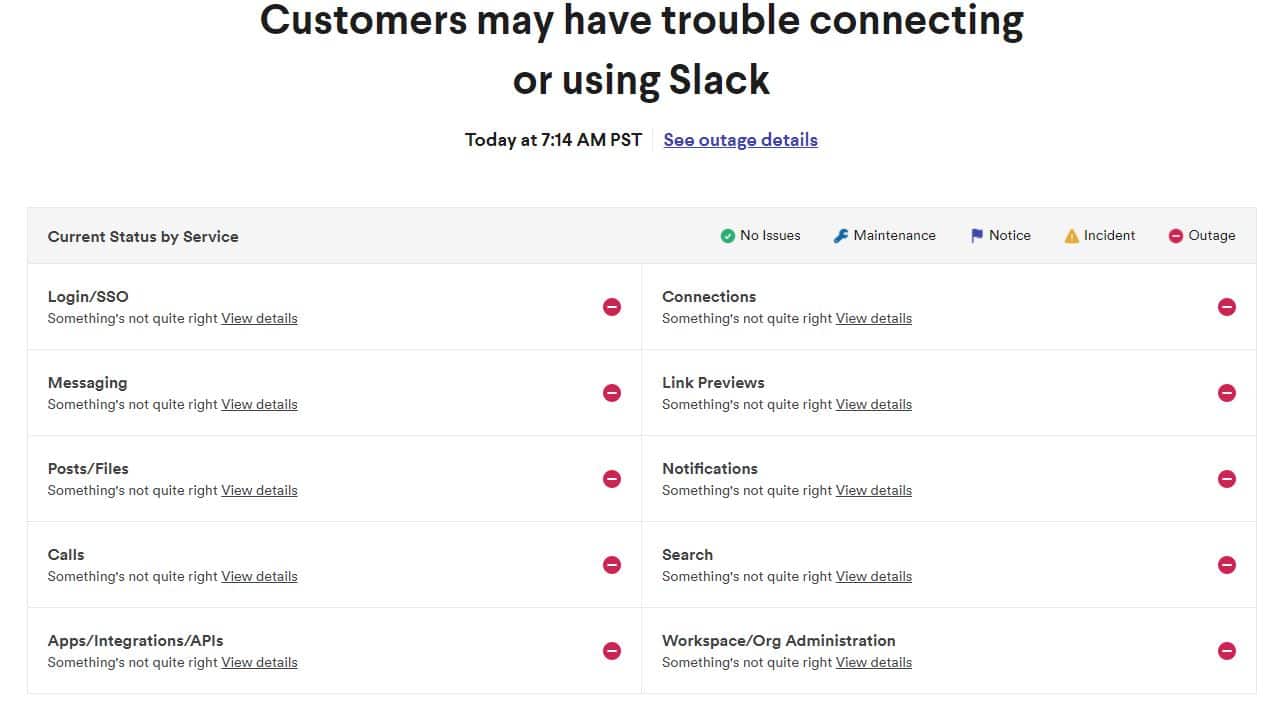Image resolution: width=1274 pixels, height=721 pixels.
Task: Click the Outage icon next to Login/SSO
Action: pyautogui.click(x=612, y=307)
